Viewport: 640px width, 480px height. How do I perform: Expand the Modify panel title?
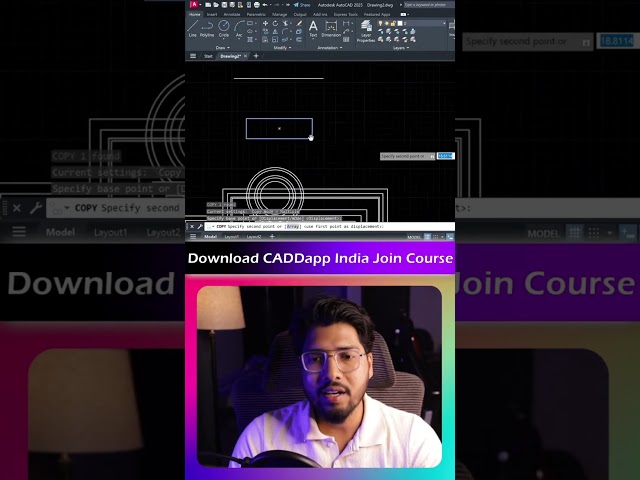pos(282,48)
